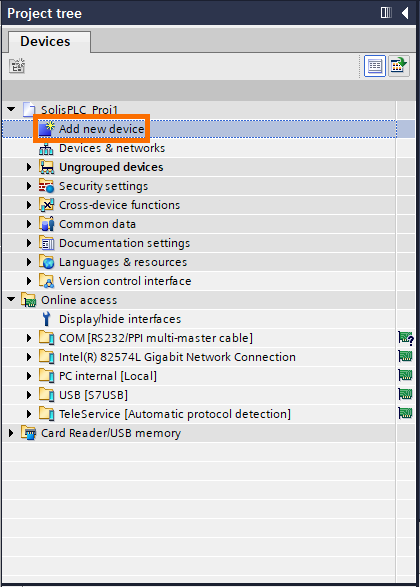
Task: Expand the Documentation settings node
Action: (29, 243)
